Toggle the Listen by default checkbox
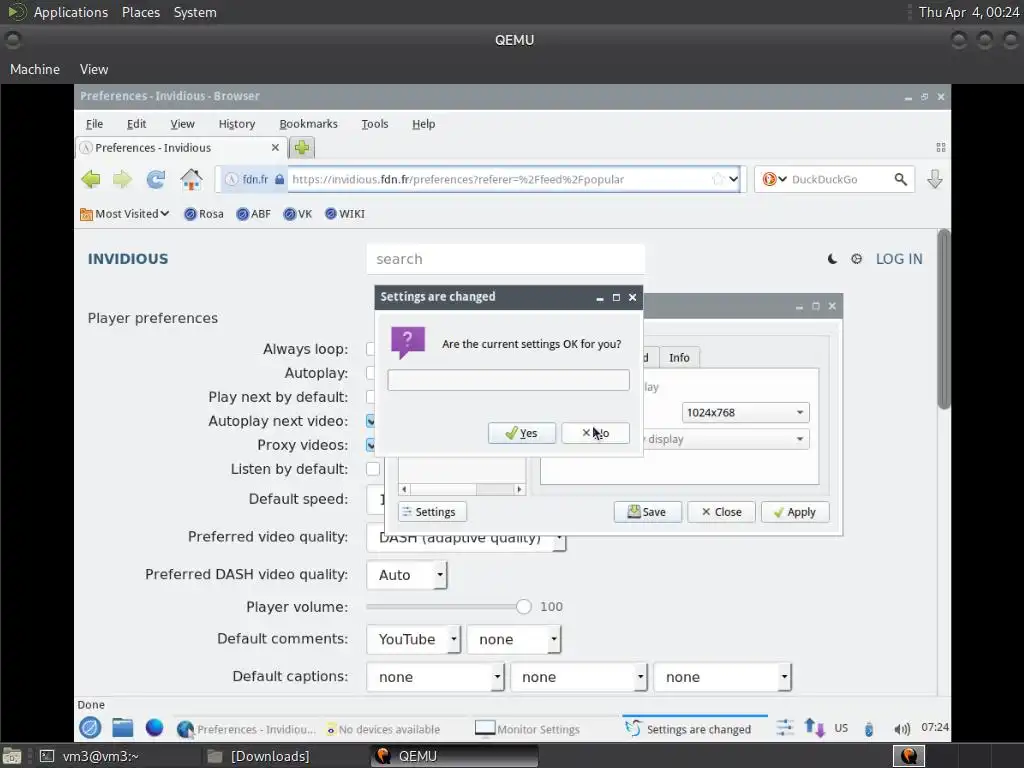This screenshot has height=768, width=1024. [373, 469]
